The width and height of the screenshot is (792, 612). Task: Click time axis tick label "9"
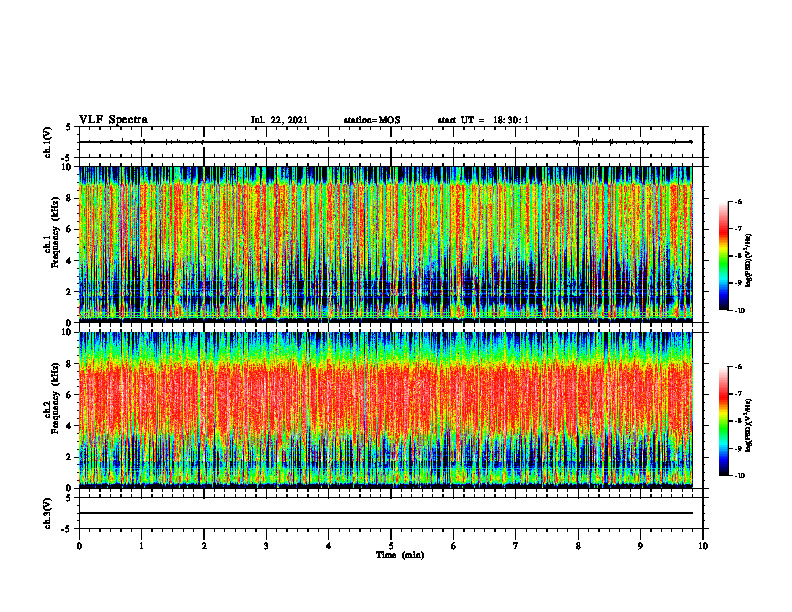pyautogui.click(x=640, y=546)
